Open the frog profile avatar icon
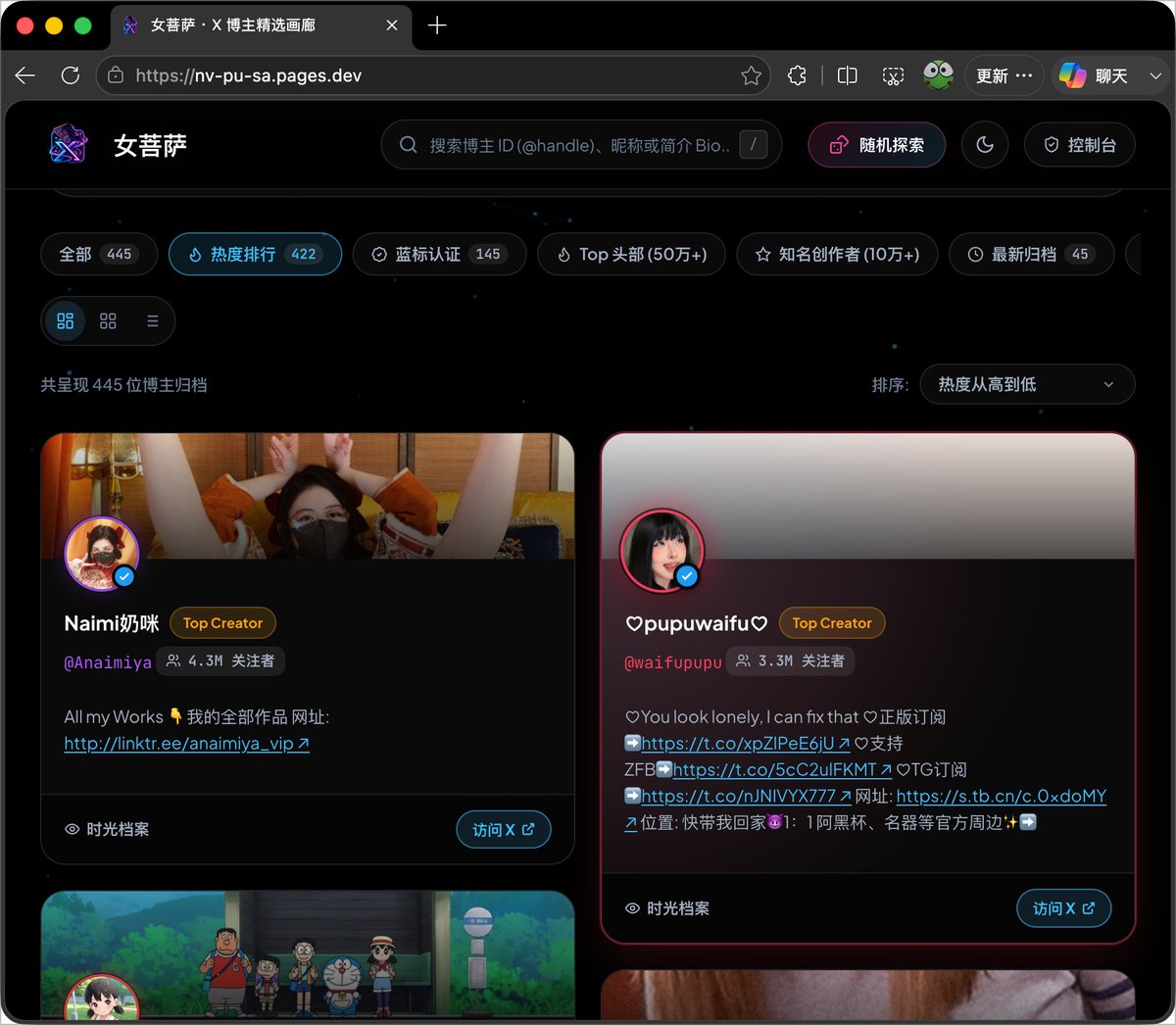This screenshot has height=1025, width=1176. (939, 75)
